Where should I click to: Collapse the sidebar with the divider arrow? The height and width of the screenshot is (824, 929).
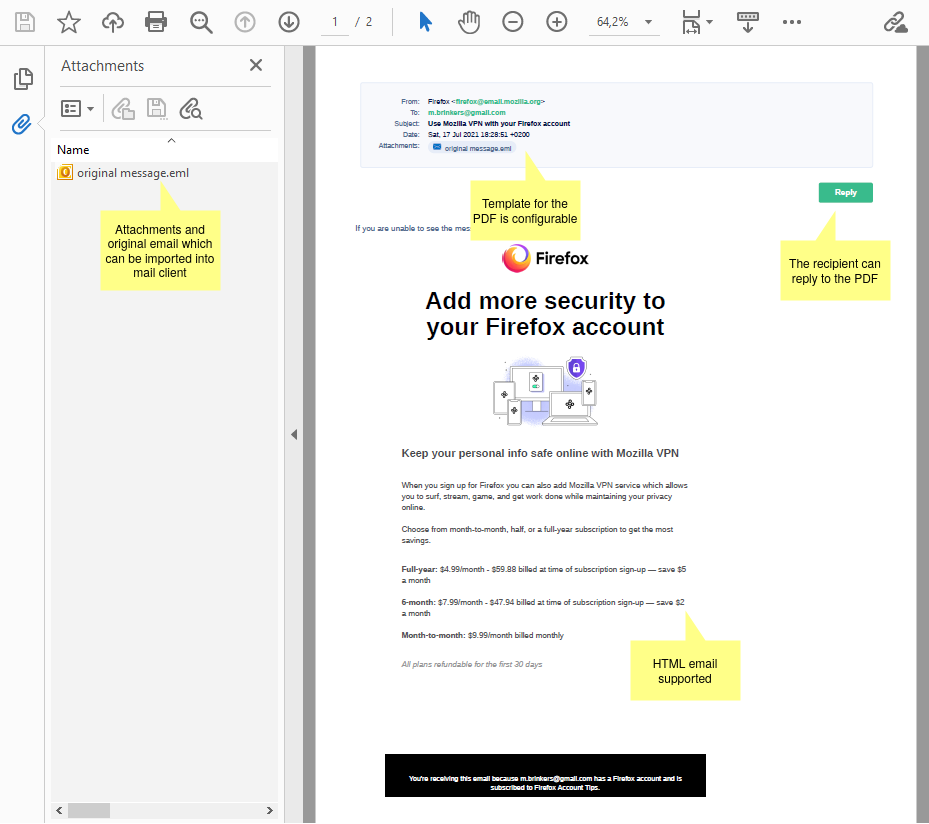(x=294, y=434)
